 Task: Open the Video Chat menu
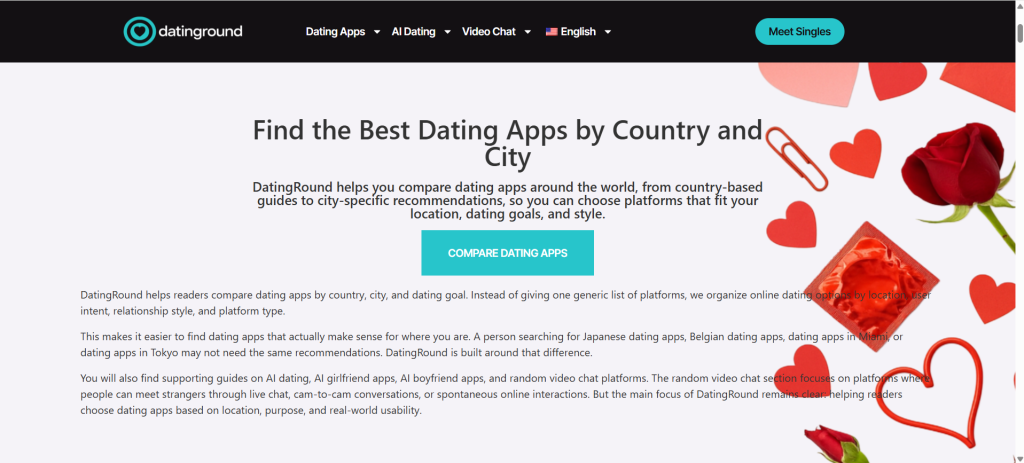488,31
